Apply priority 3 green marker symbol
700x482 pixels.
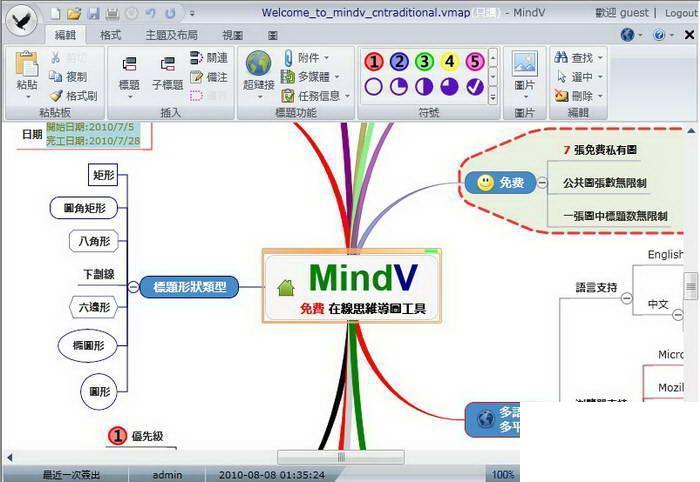(x=425, y=61)
